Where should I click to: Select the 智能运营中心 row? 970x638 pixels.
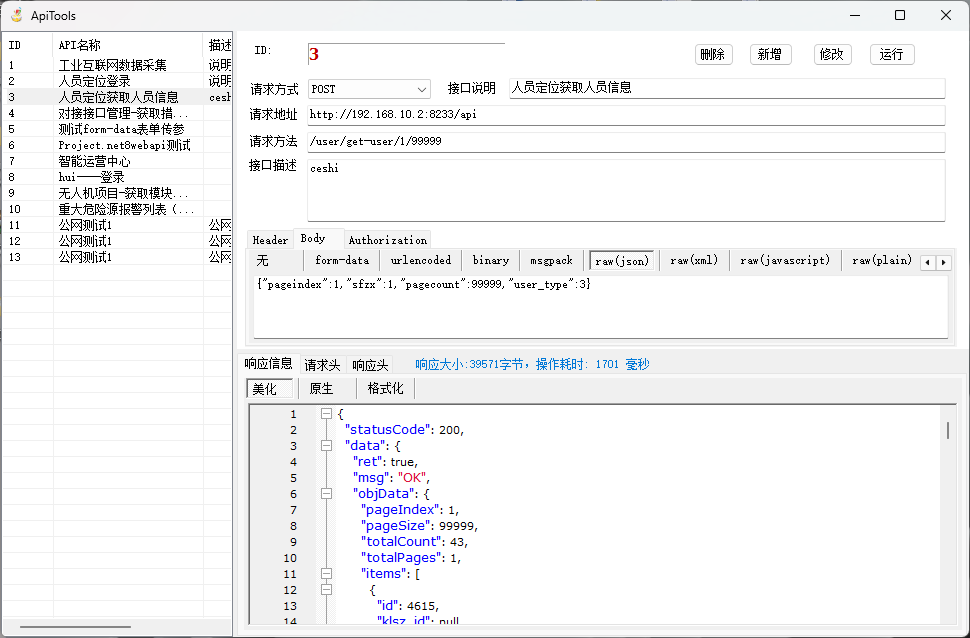pyautogui.click(x=117, y=162)
